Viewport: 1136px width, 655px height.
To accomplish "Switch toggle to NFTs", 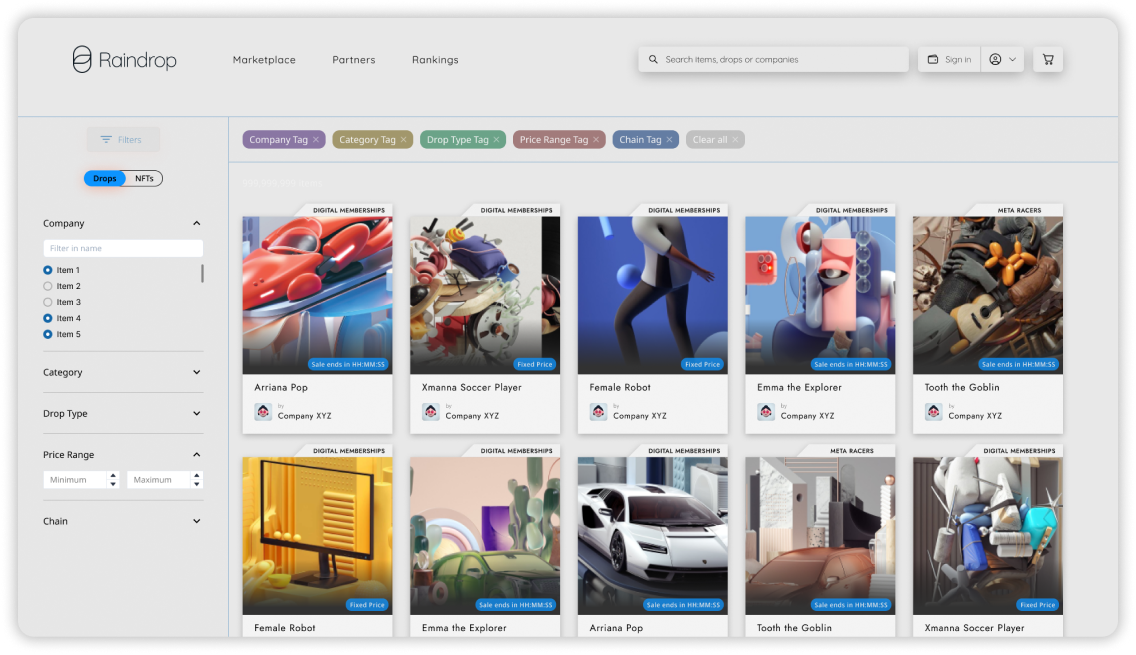I will point(144,179).
